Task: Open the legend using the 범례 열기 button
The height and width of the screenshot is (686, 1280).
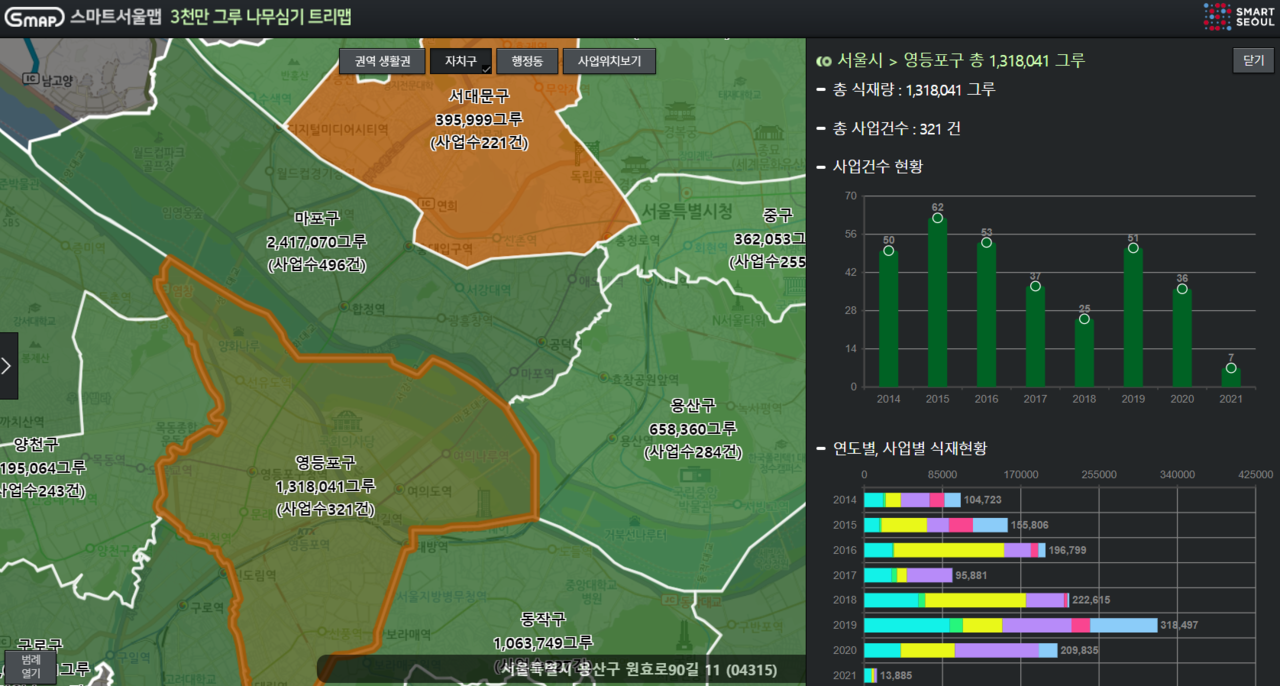Action: 29,664
